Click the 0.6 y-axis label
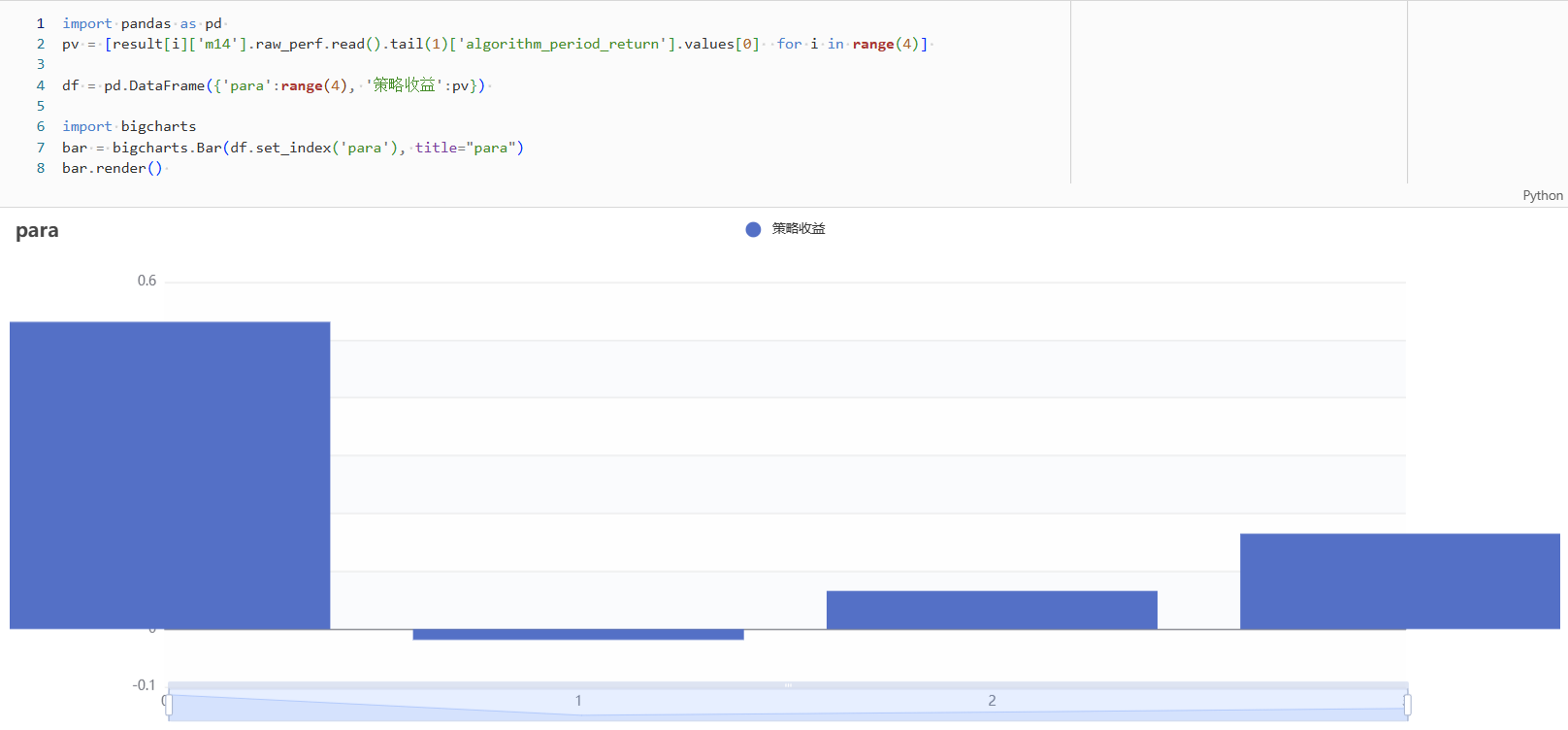The height and width of the screenshot is (730, 1568). point(147,281)
